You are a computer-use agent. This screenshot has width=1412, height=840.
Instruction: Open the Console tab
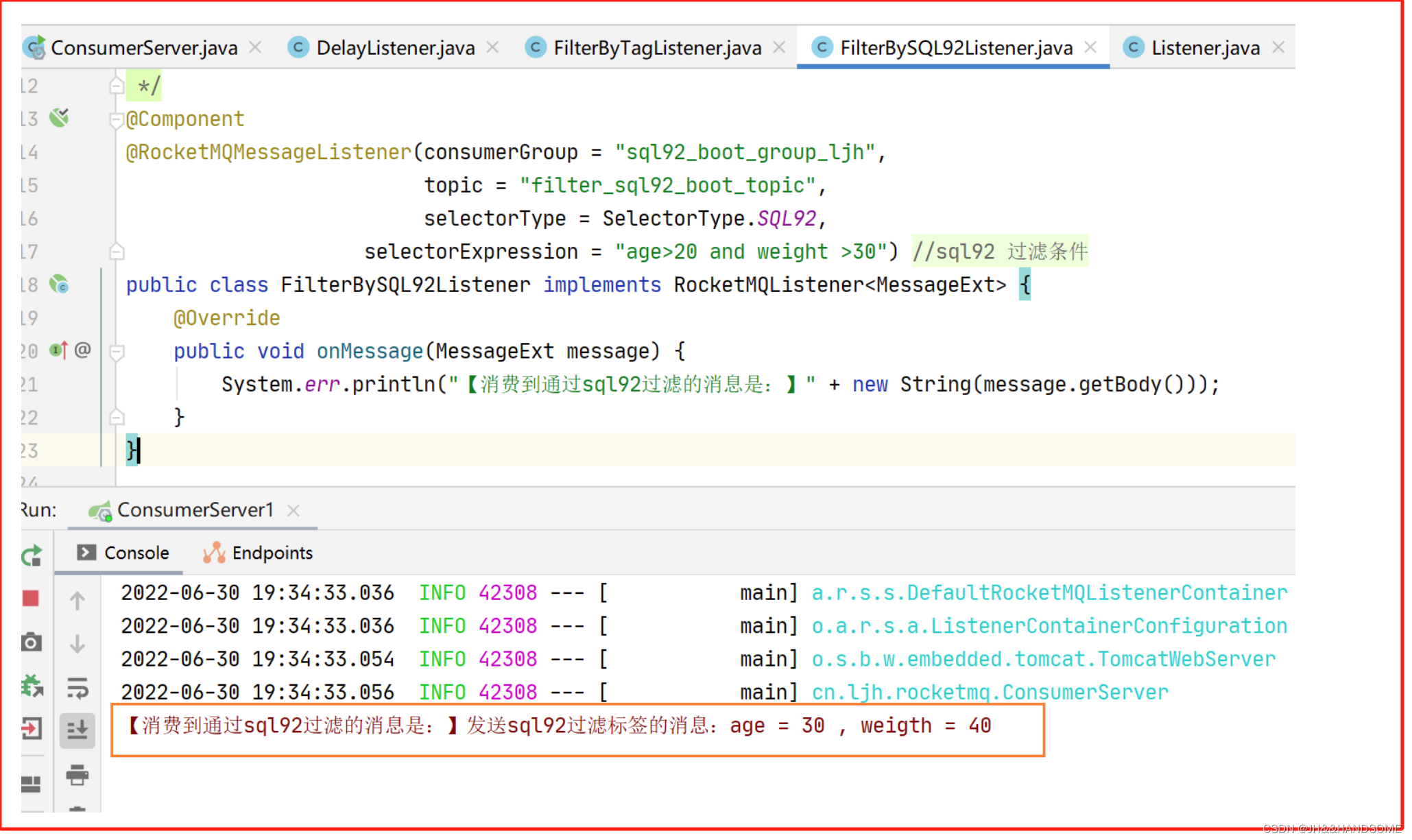tap(123, 553)
